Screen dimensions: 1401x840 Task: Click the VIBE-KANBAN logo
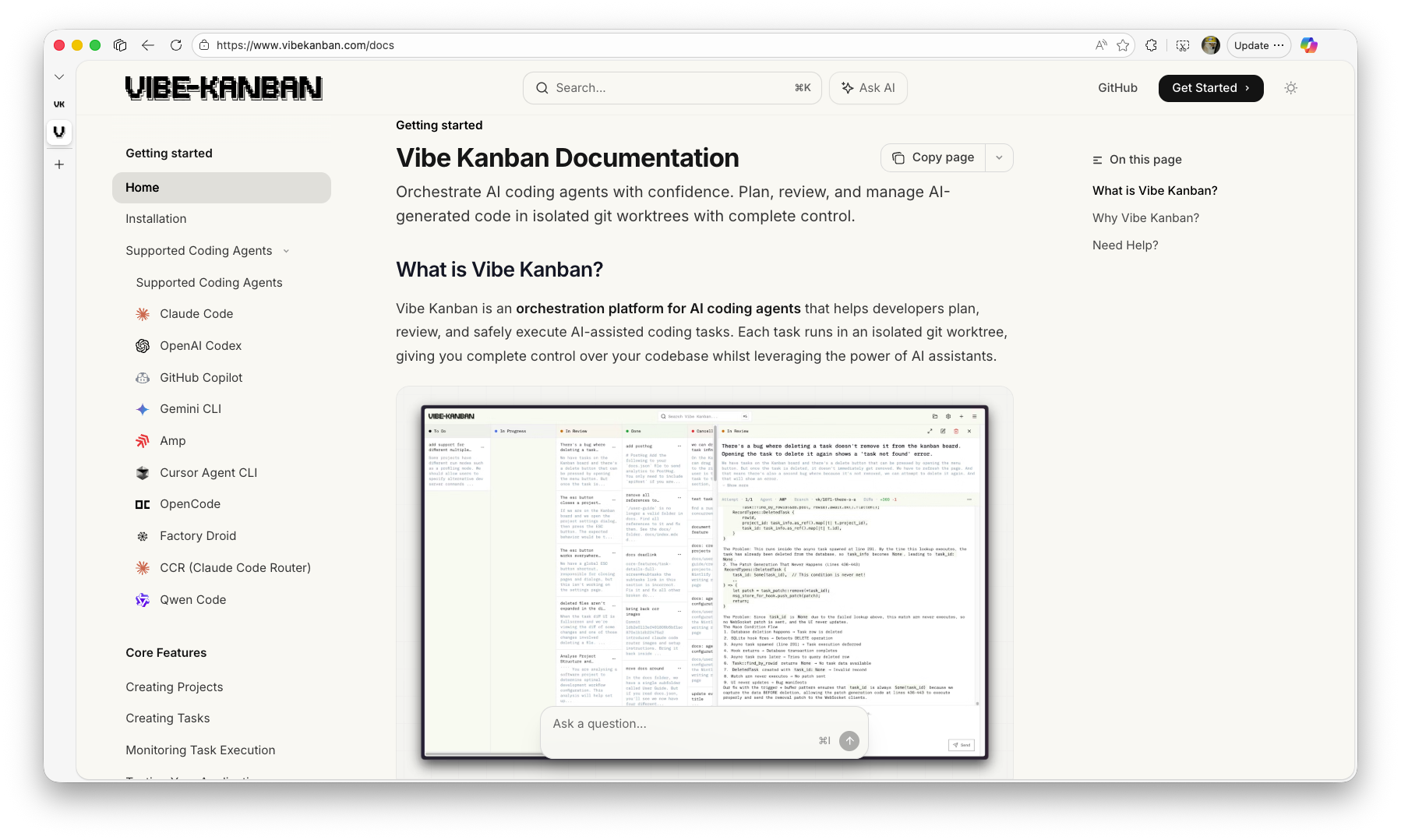[x=224, y=88]
